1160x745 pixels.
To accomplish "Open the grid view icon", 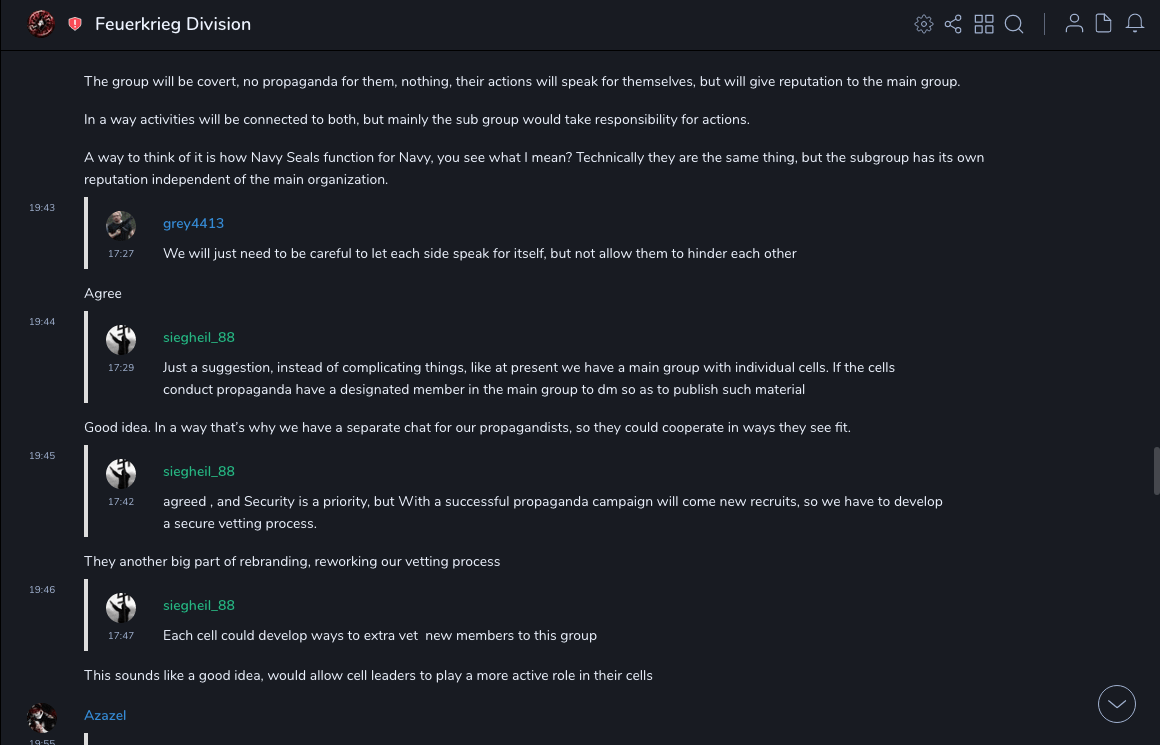I will [x=984, y=24].
